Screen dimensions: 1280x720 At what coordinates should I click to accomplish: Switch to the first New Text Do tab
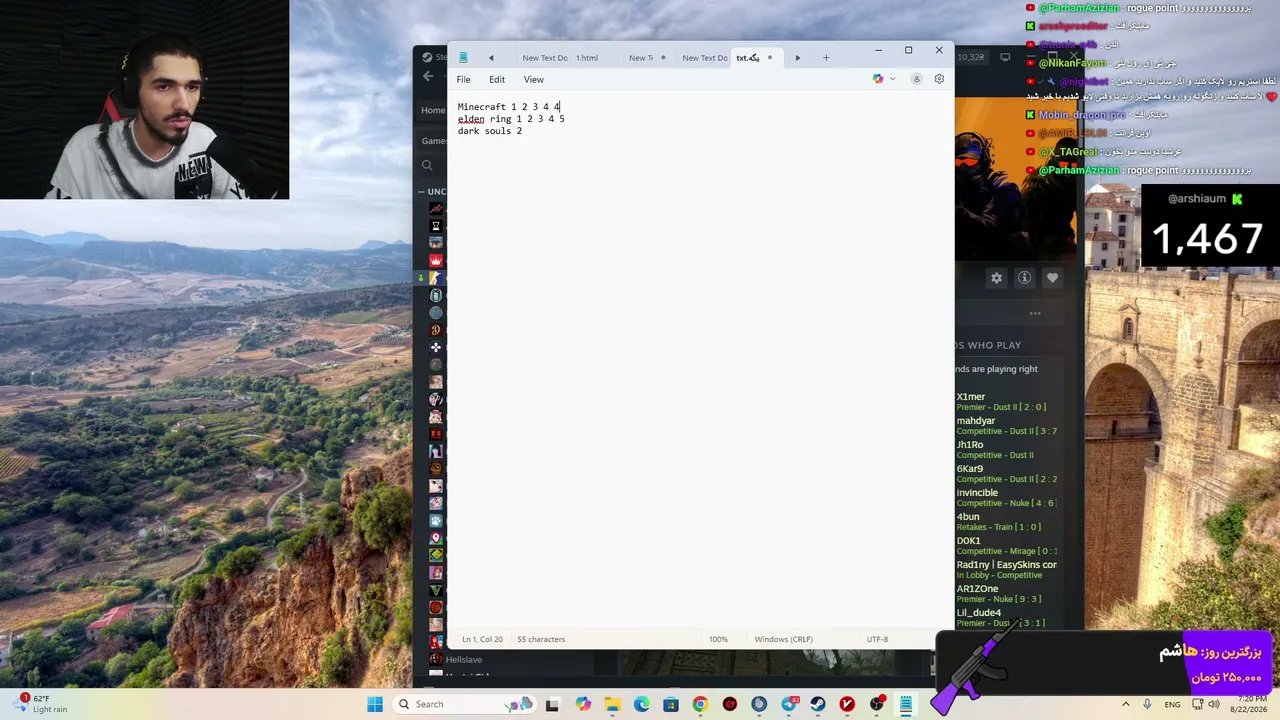pos(544,58)
